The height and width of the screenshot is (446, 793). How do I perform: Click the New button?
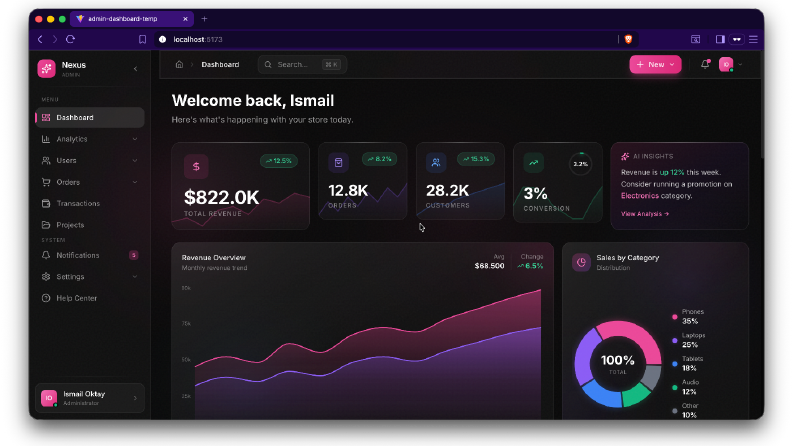(655, 64)
